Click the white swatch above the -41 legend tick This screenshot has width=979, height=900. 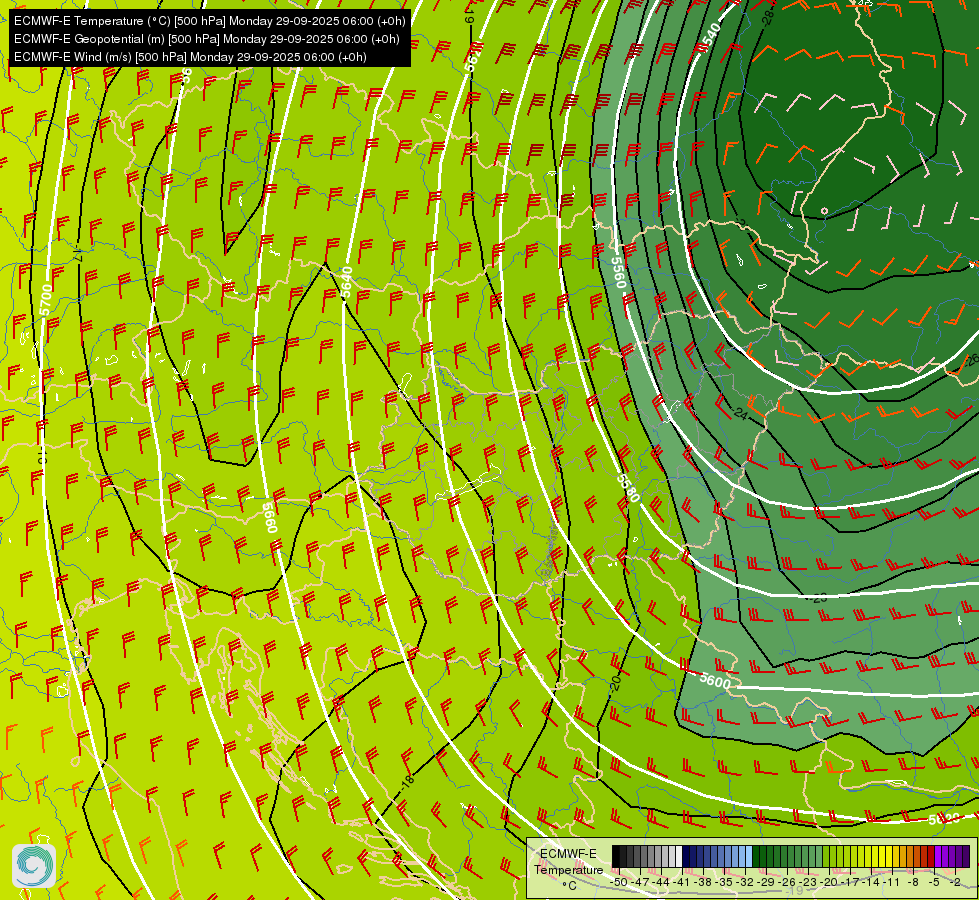(679, 856)
